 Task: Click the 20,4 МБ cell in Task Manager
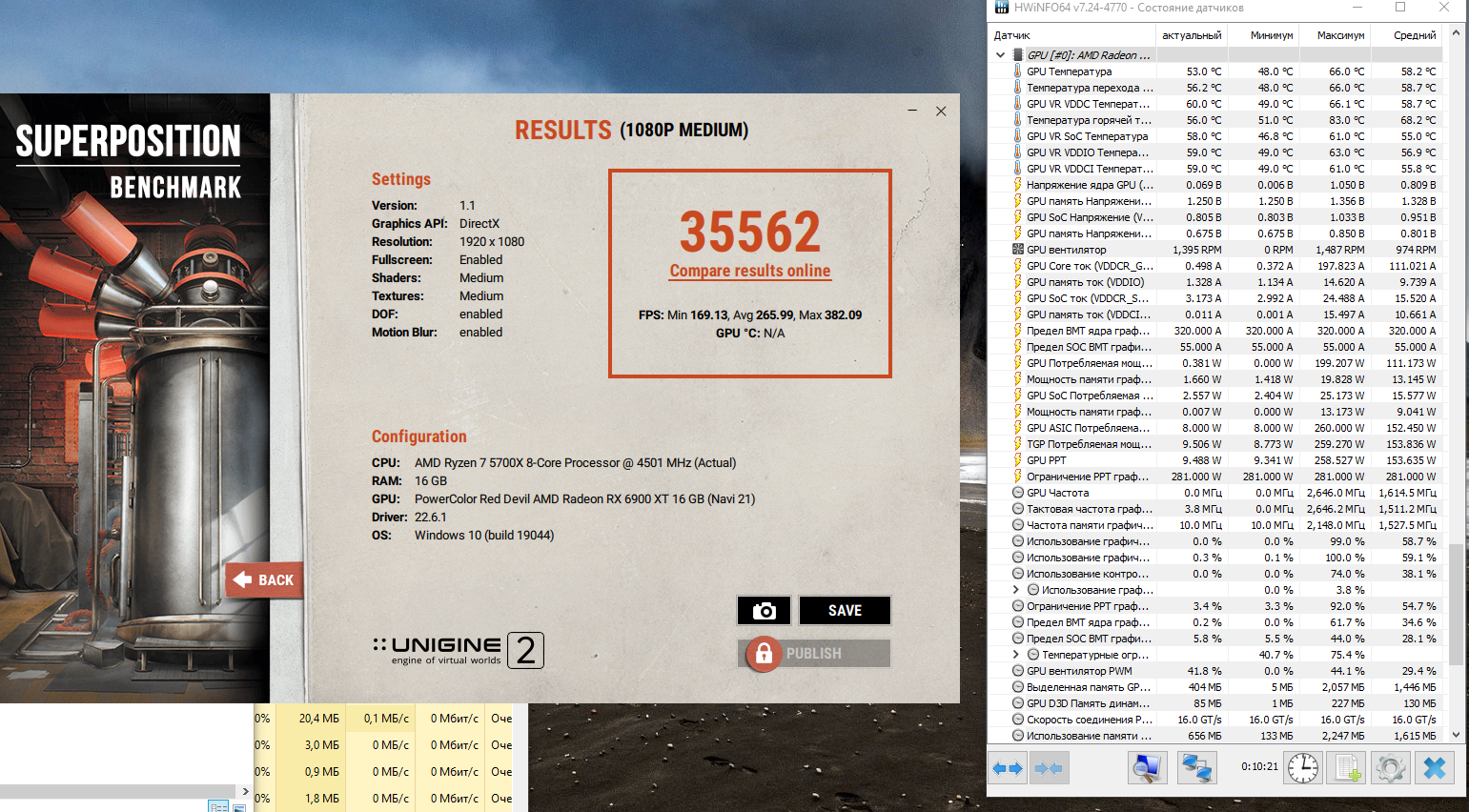319,719
